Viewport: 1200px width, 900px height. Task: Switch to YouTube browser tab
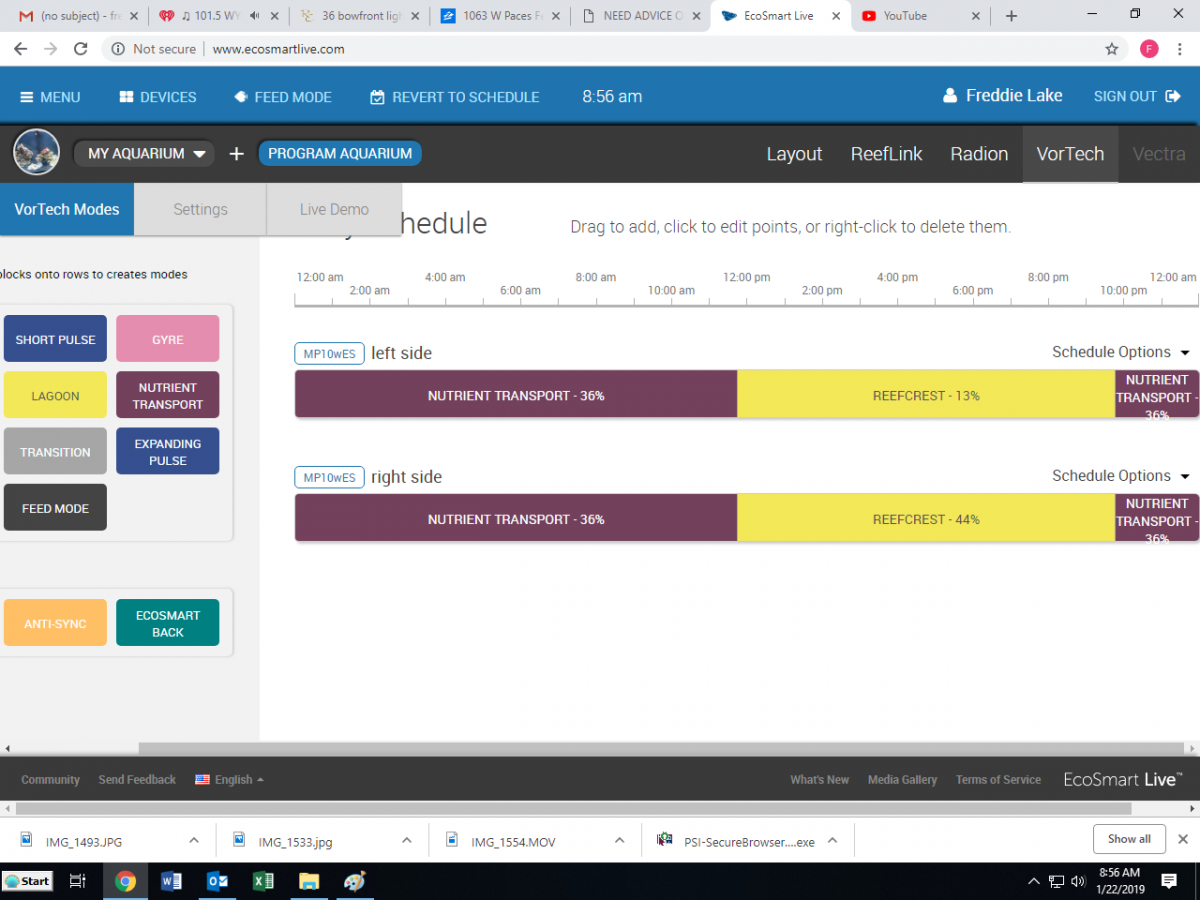[x=918, y=16]
